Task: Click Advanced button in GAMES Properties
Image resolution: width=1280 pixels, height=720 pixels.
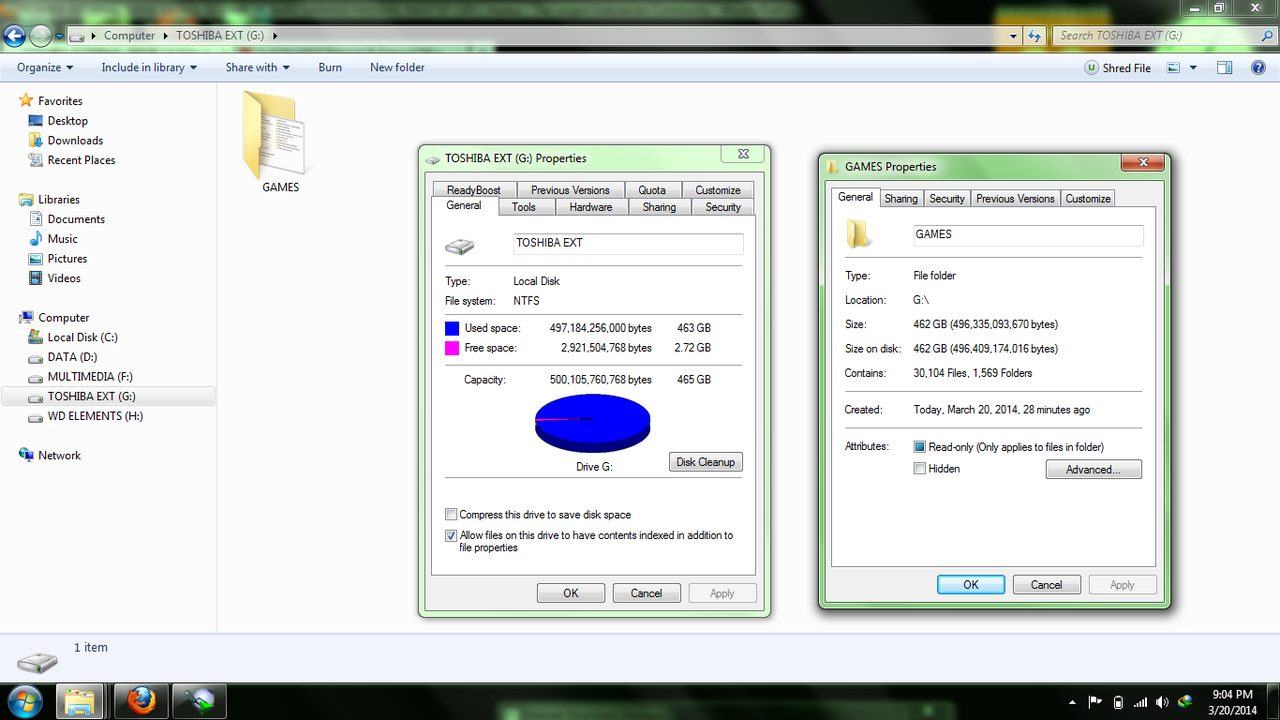Action: point(1093,469)
